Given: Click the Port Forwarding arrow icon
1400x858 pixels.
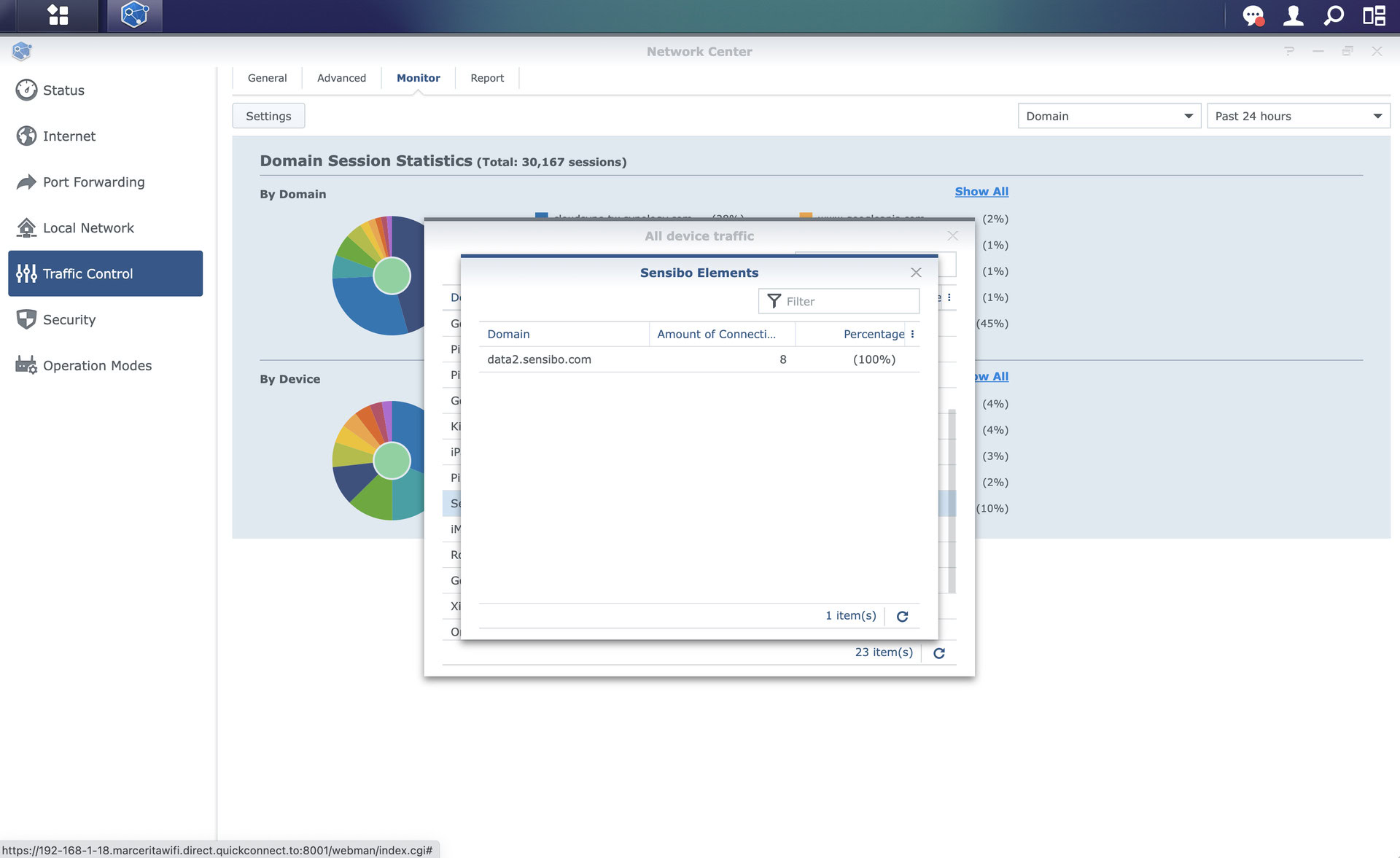Looking at the screenshot, I should (26, 182).
